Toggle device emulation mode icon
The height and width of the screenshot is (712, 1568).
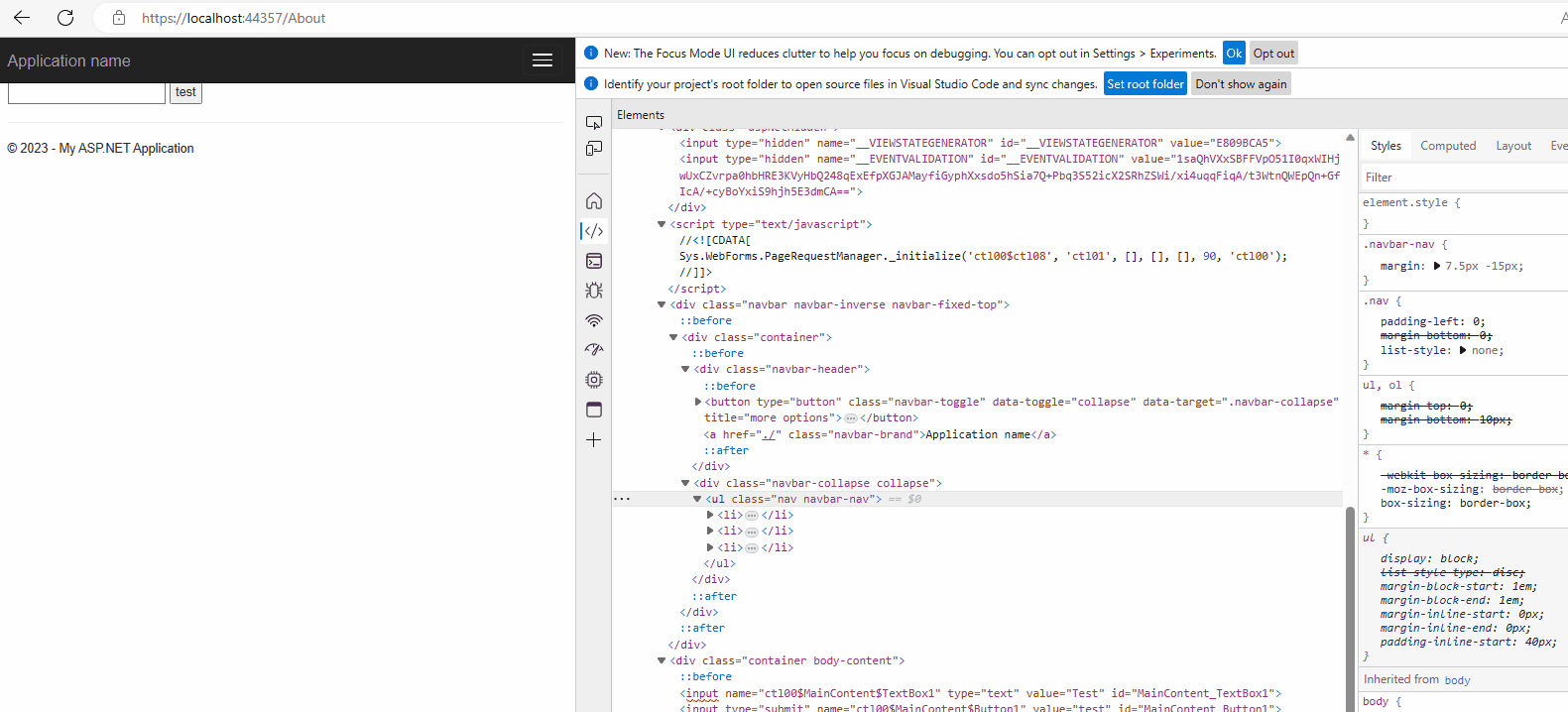(x=594, y=149)
